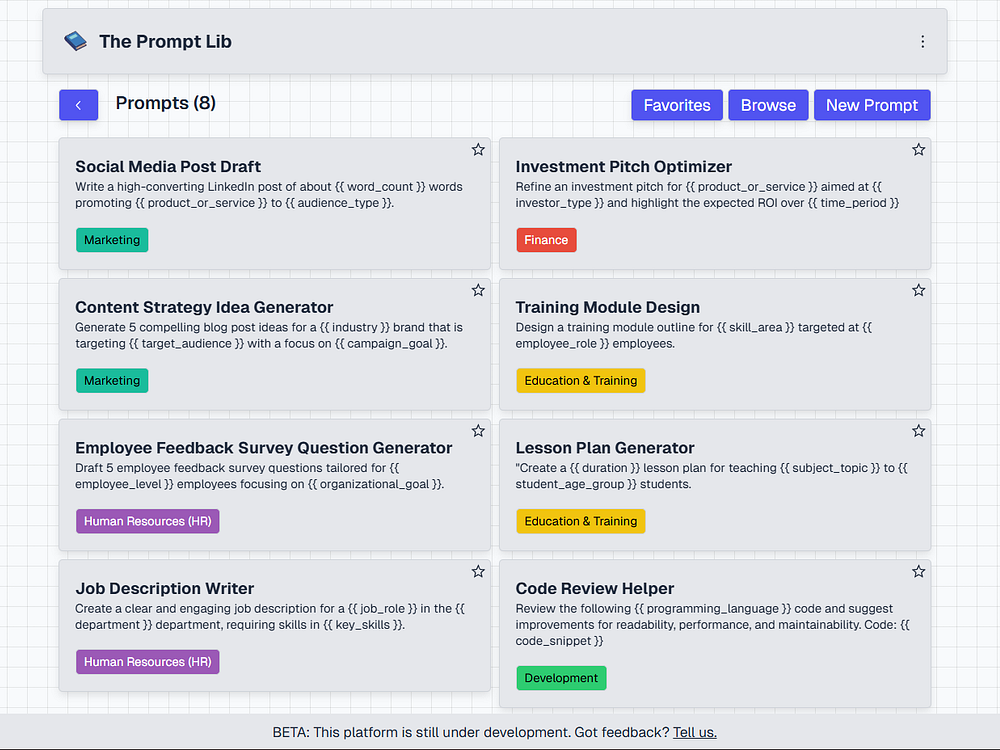1000x750 pixels.
Task: Favorite the Lesson Plan Generator card
Action: 918,431
